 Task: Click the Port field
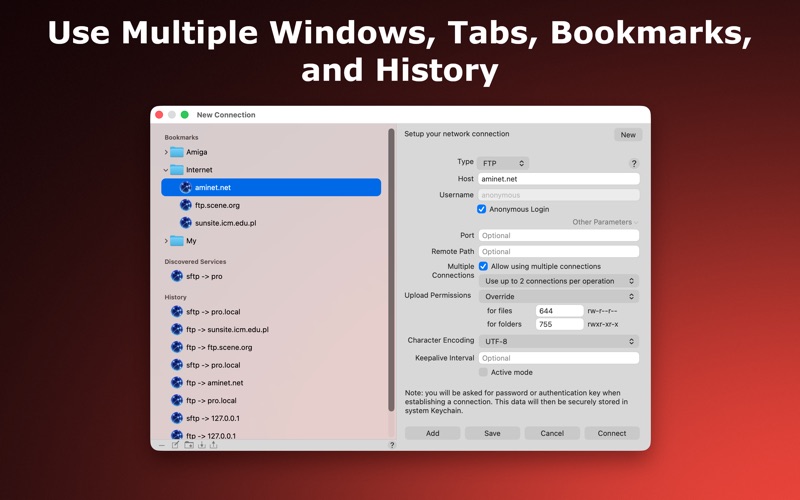click(x=559, y=236)
